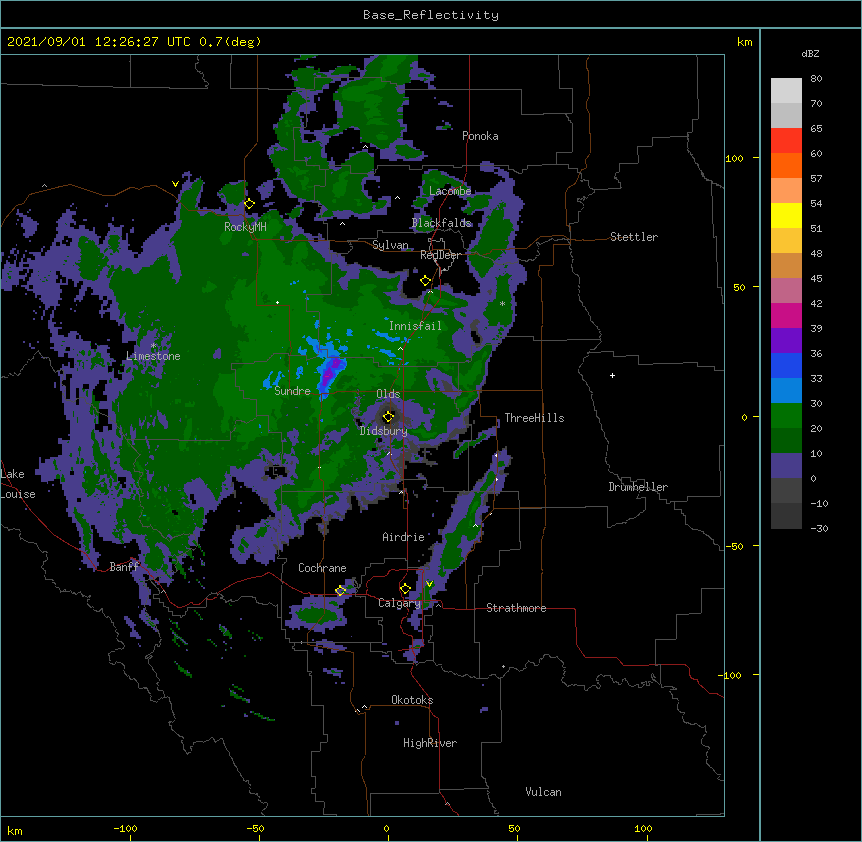Click the Drumheller label
The image size is (862, 842).
pyautogui.click(x=638, y=487)
